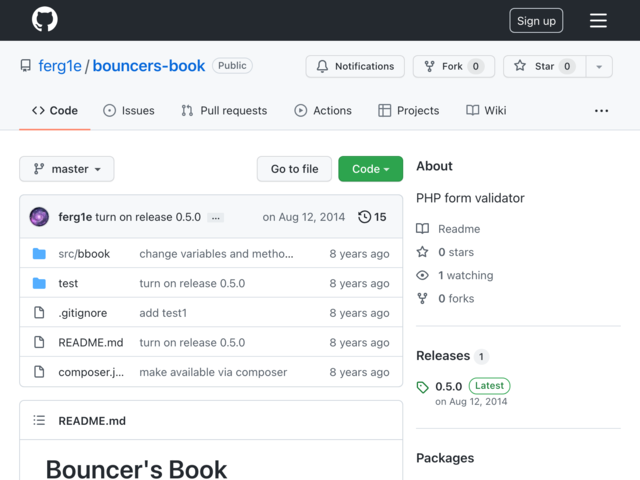View the 0 stars link
The image size is (640, 480).
(456, 252)
